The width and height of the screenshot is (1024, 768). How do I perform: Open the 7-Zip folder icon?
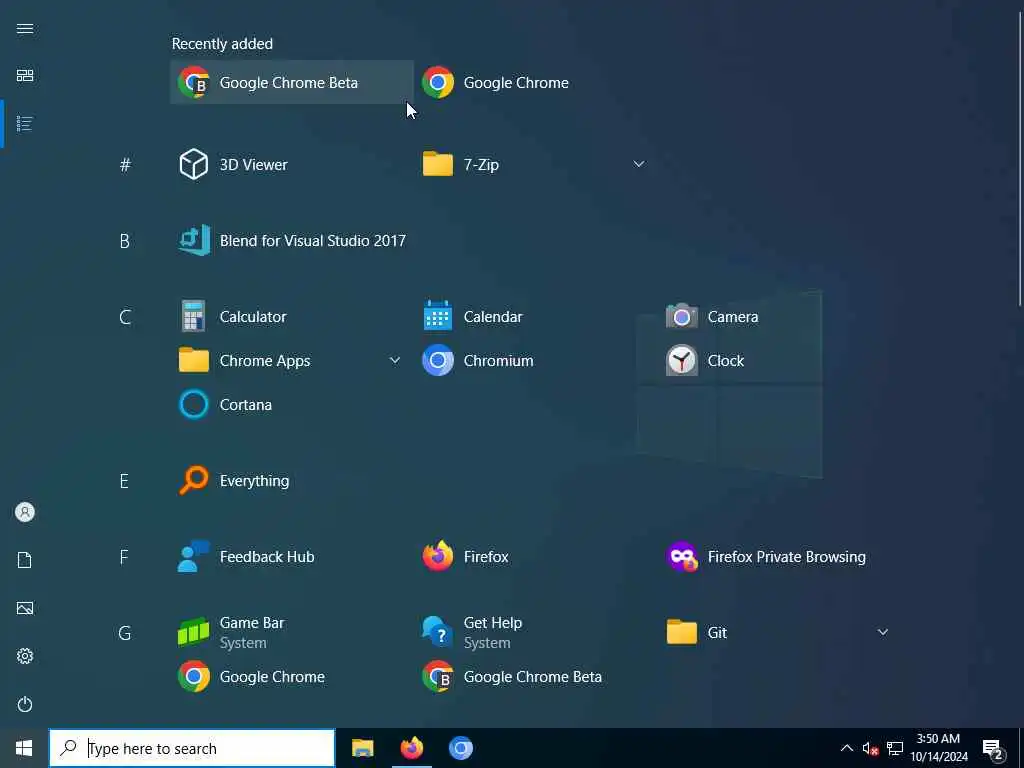pyautogui.click(x=438, y=165)
